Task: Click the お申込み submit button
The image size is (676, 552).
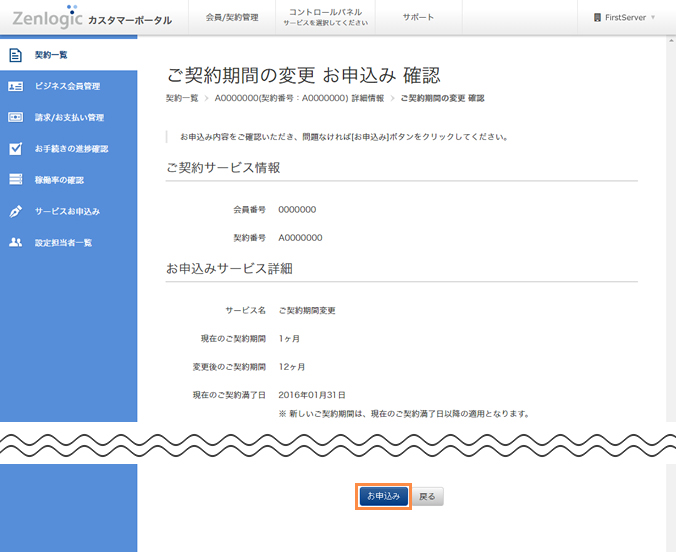Action: [x=383, y=496]
